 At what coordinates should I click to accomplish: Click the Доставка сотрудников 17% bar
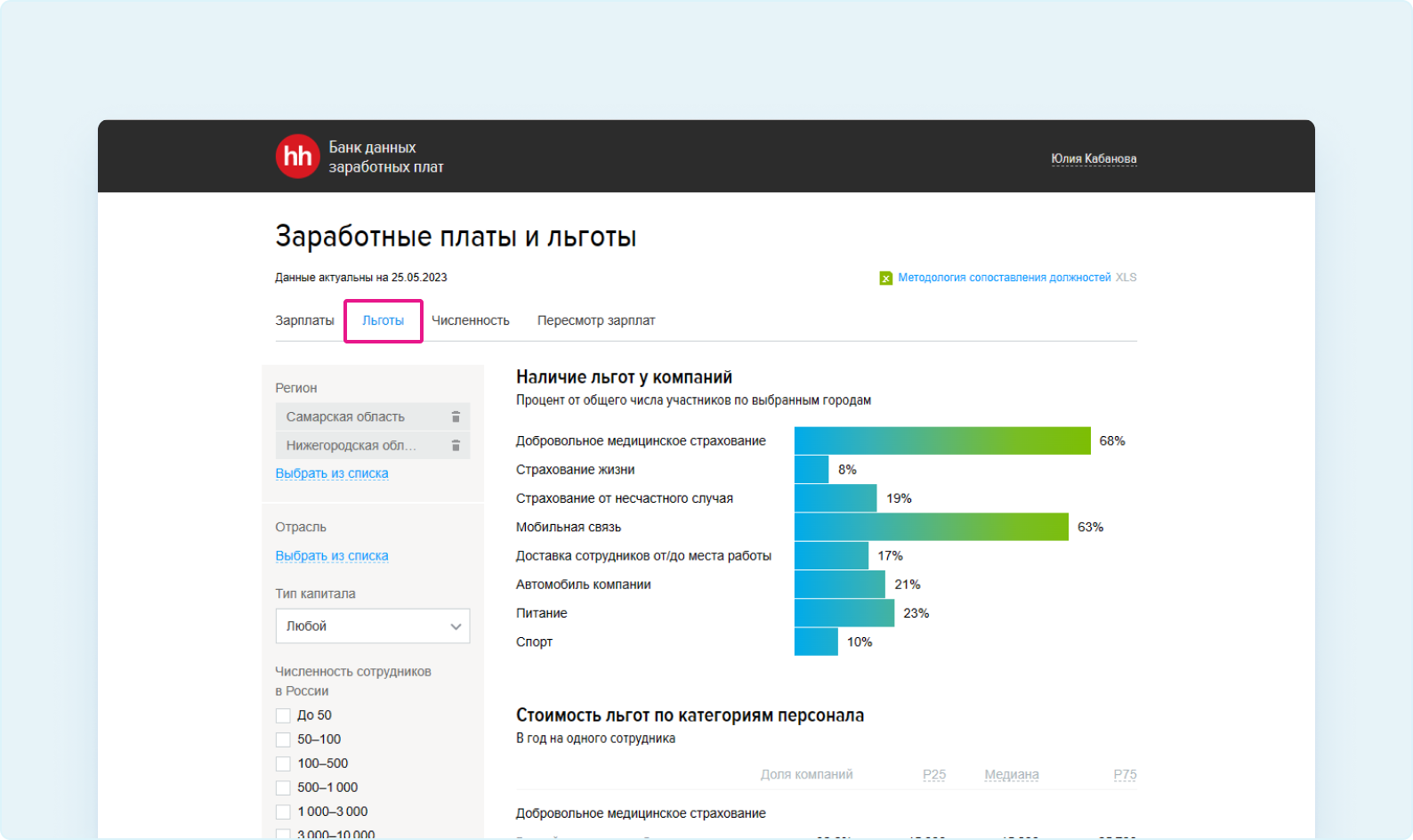click(831, 555)
